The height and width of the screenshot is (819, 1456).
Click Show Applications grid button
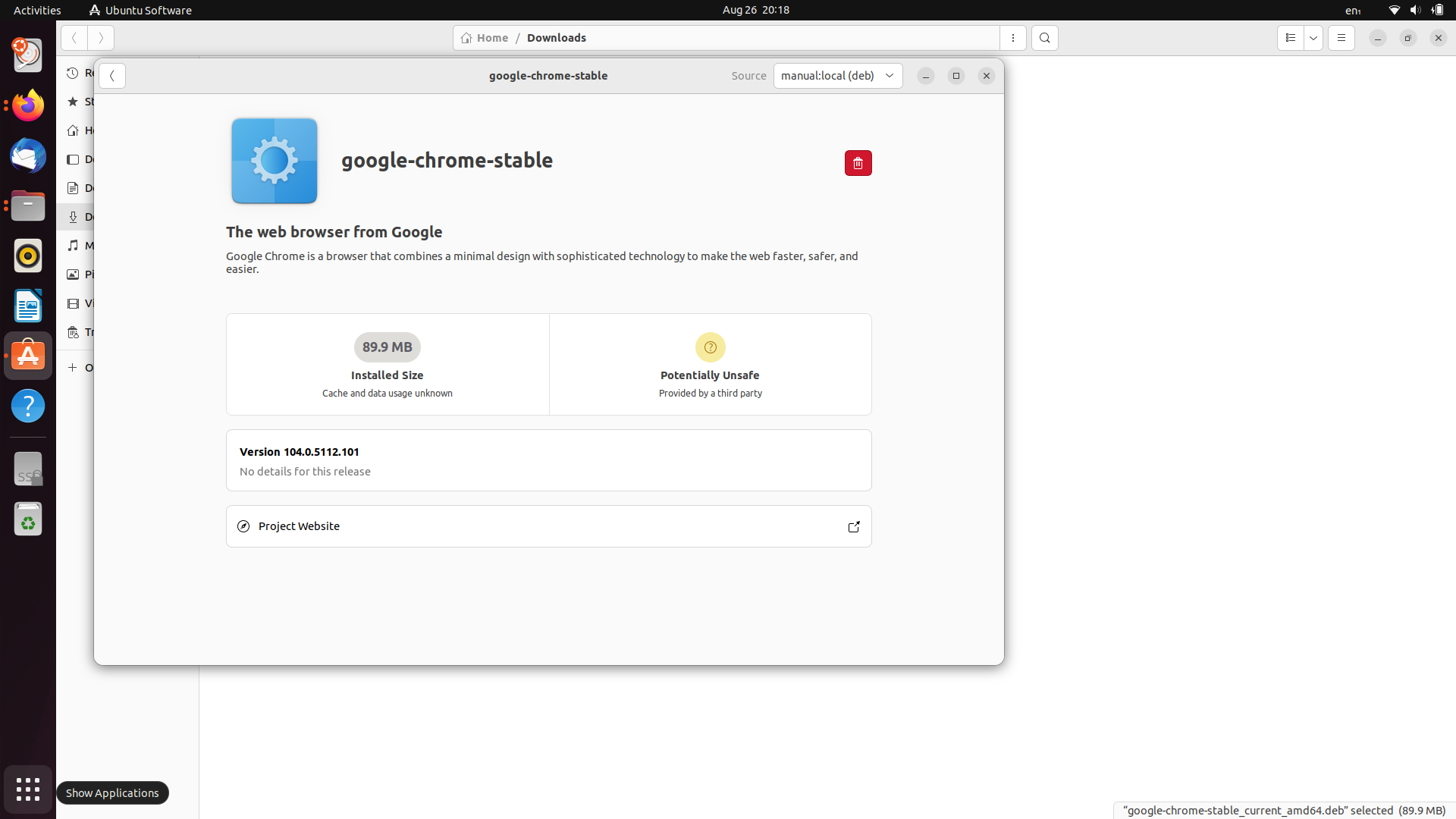[28, 789]
